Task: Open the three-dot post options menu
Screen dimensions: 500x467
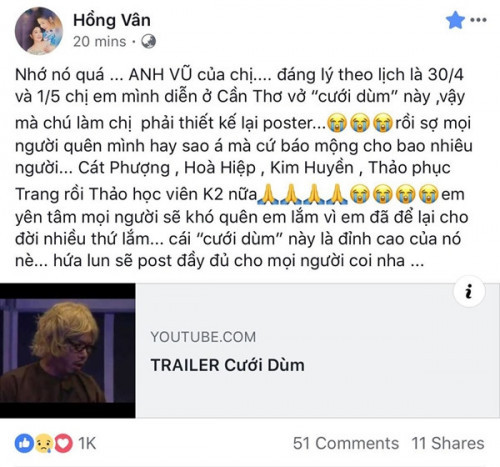Action: pos(478,20)
